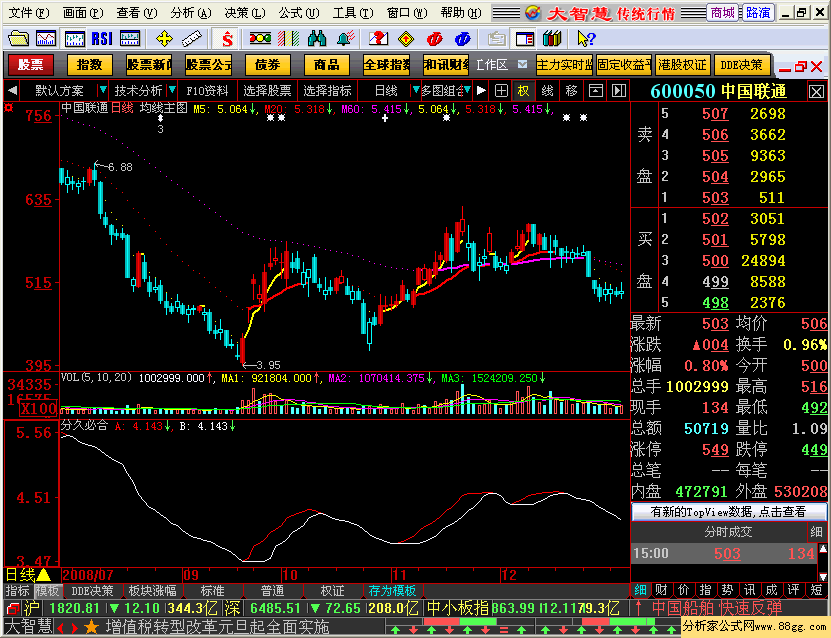Close the 600050 quote panel with X box
831x638 pixels.
[x=816, y=92]
